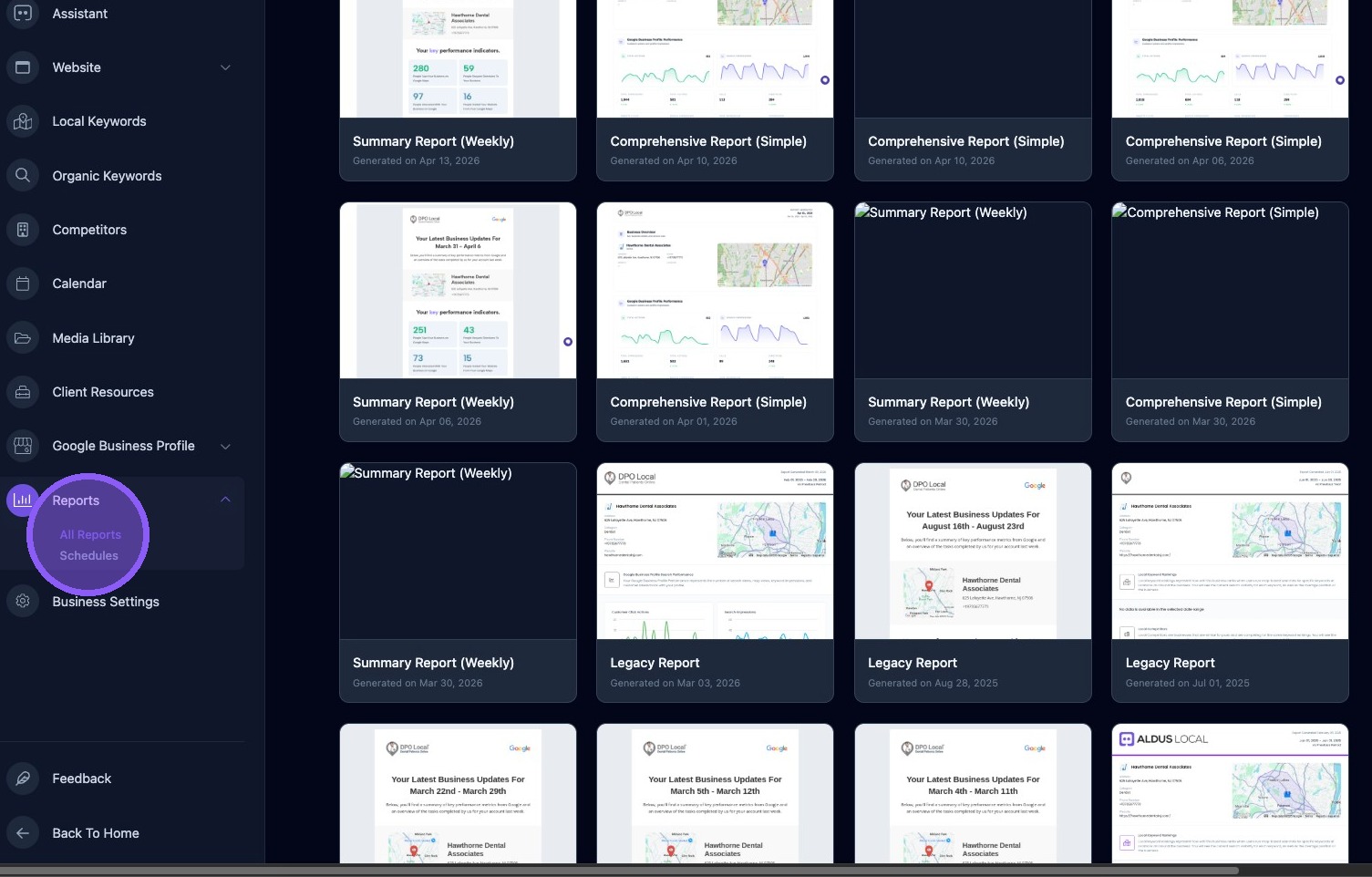Collapse the Reports section chevron
The image size is (1372, 877).
pos(225,500)
